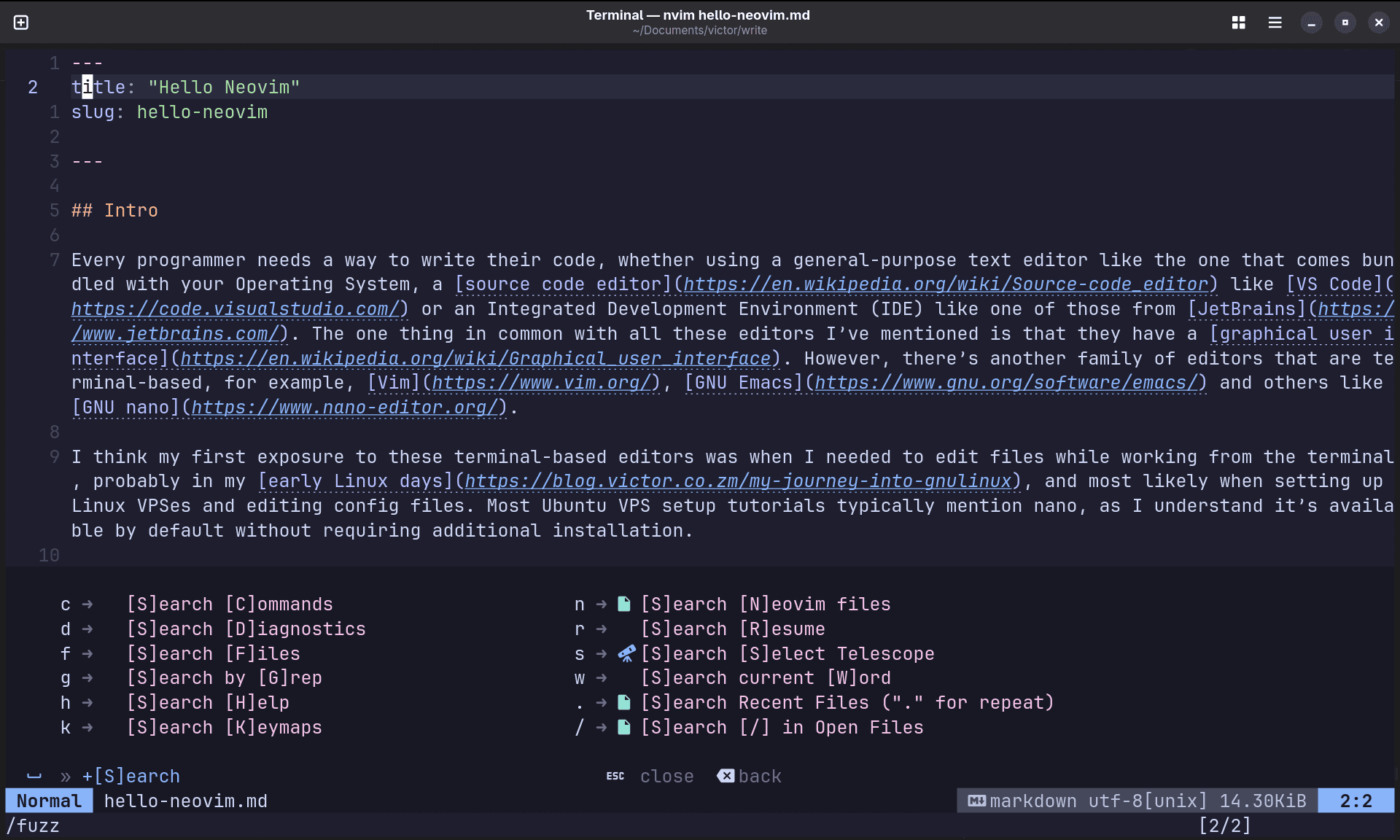Click the hello-neovim.md filename in the statusline

185,801
